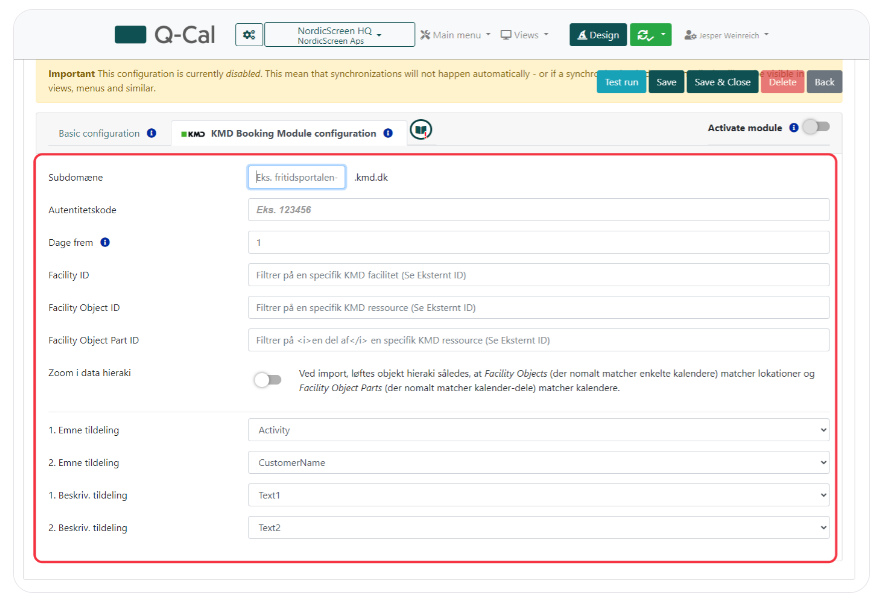Open the 1. Emne tildeling dropdown

pos(538,430)
